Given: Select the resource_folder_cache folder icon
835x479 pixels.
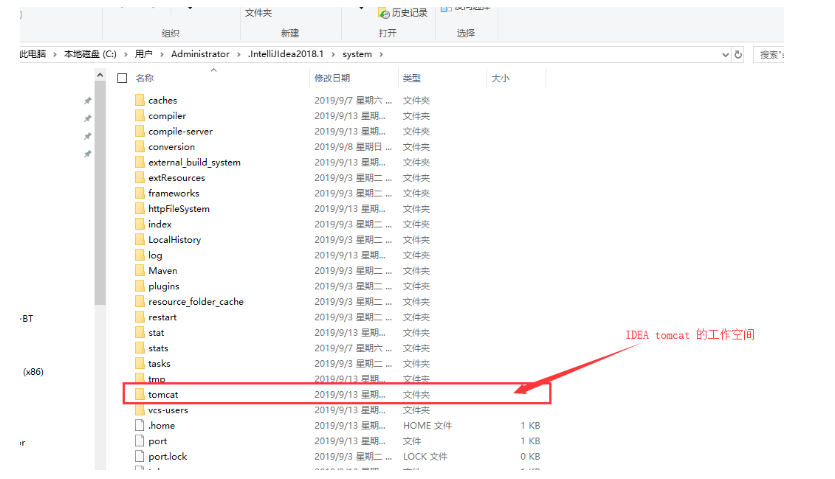Looking at the screenshot, I should pyautogui.click(x=140, y=301).
